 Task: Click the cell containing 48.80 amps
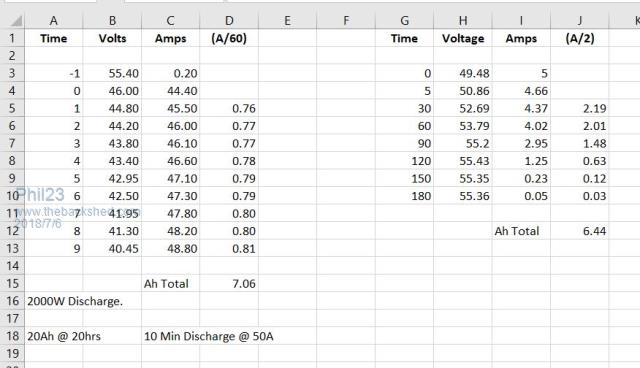[171, 248]
